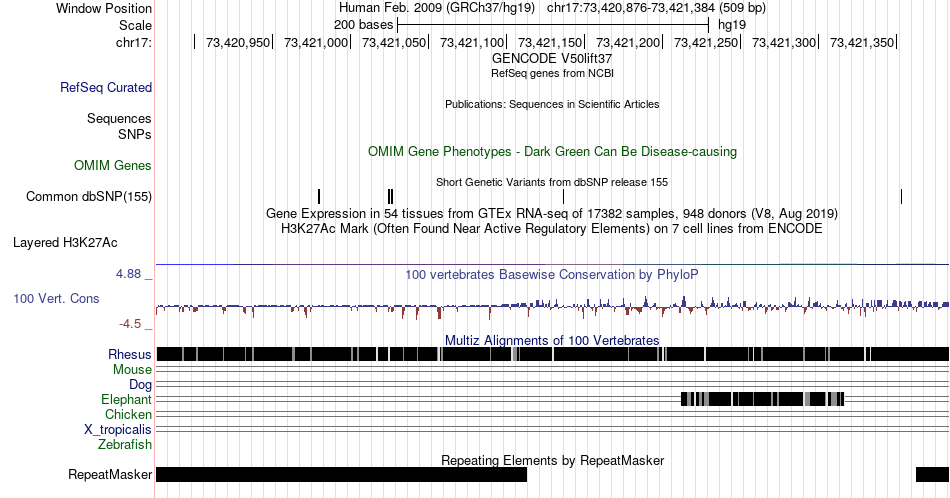Viewport: 950px width, 498px height.
Task: Select the Mouse alignment label
Action: (x=132, y=370)
